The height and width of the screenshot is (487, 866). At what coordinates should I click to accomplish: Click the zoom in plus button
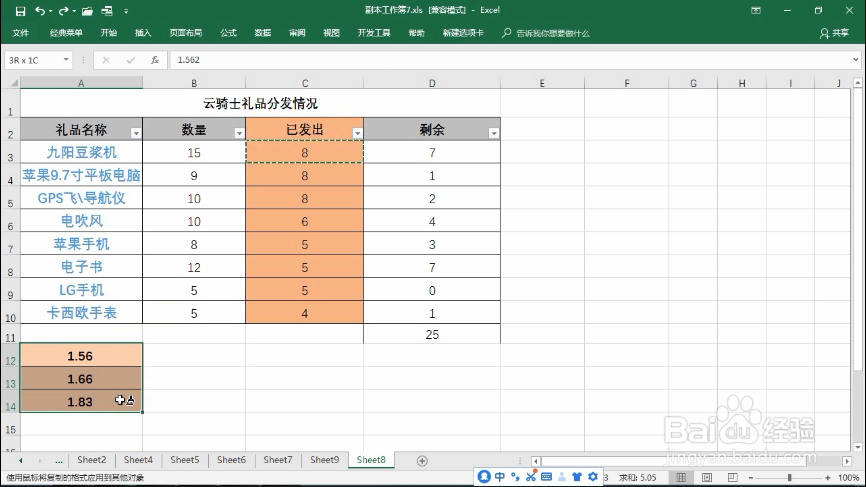(x=827, y=478)
